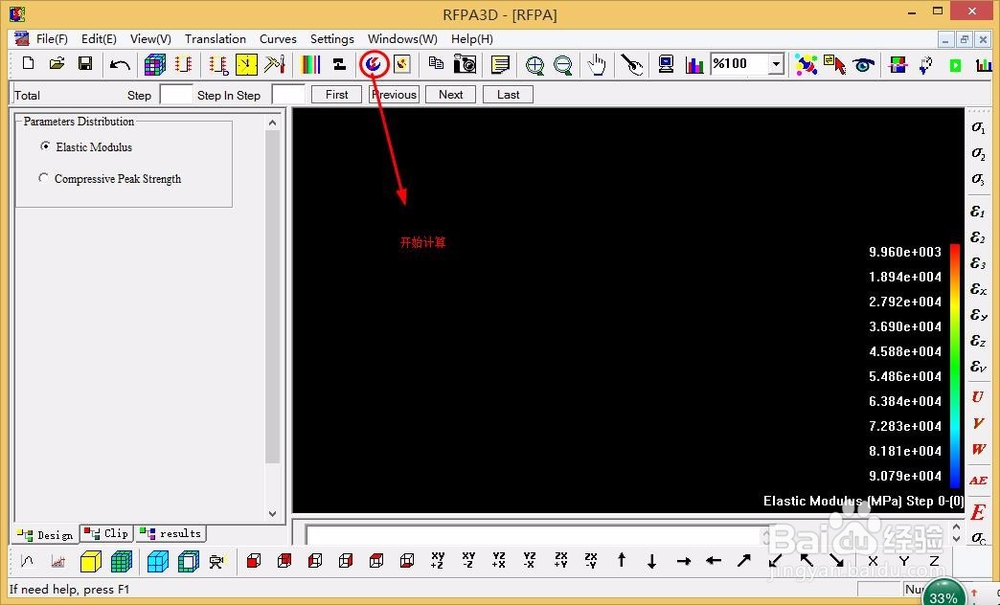Click the camera snapshot icon
The height and width of the screenshot is (605, 1000).
465,64
